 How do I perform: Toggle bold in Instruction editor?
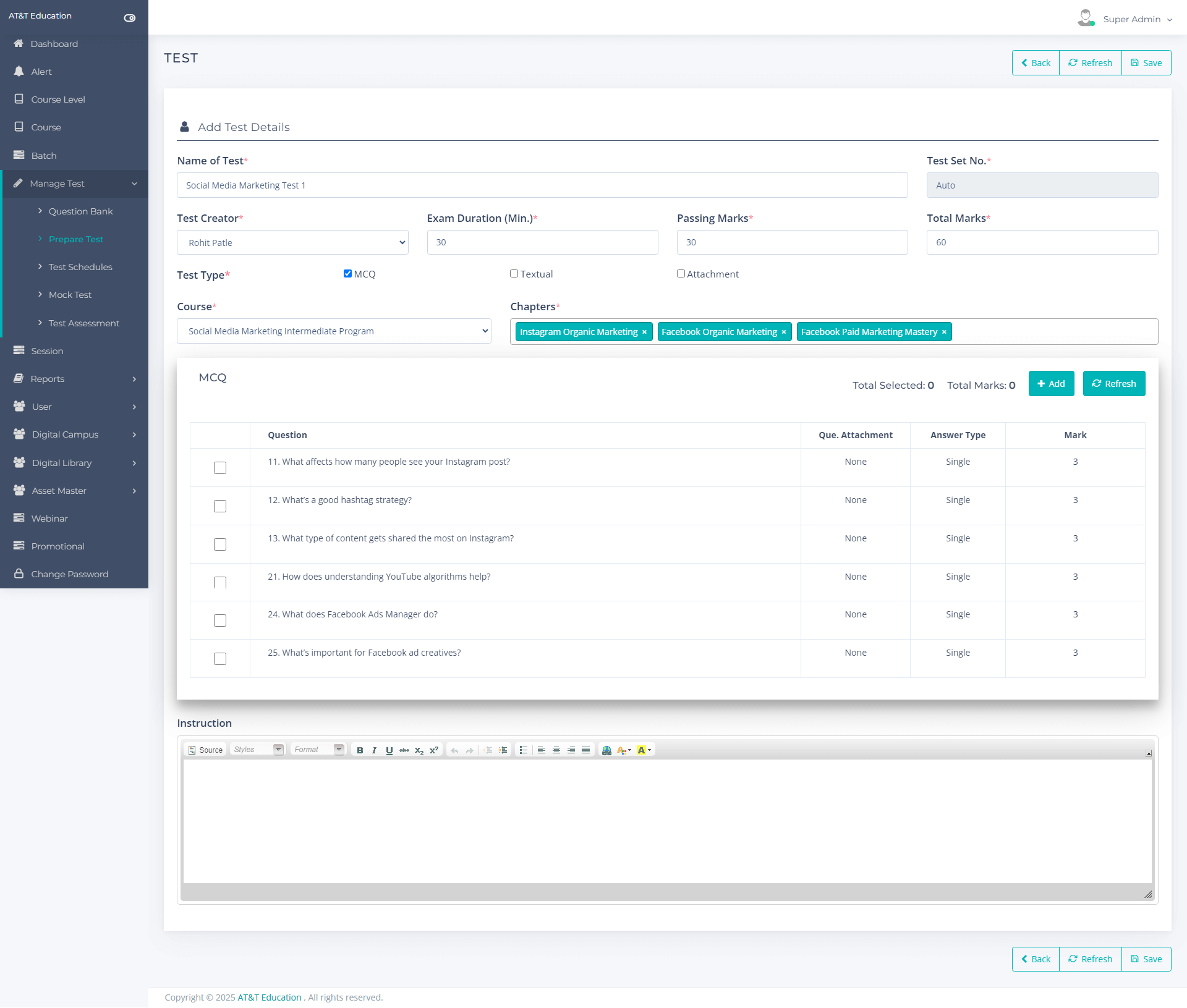pos(360,750)
